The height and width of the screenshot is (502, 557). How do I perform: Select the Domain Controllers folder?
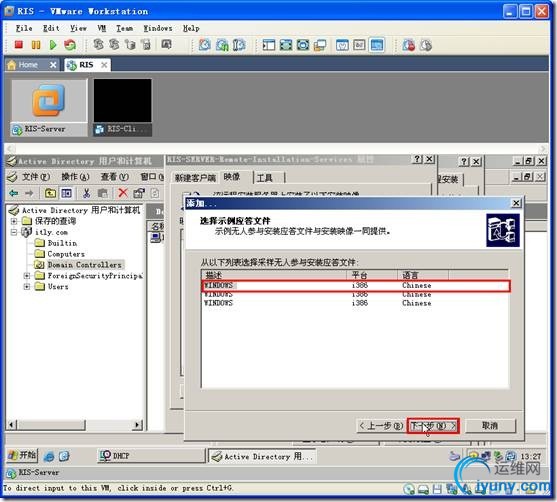click(x=79, y=265)
